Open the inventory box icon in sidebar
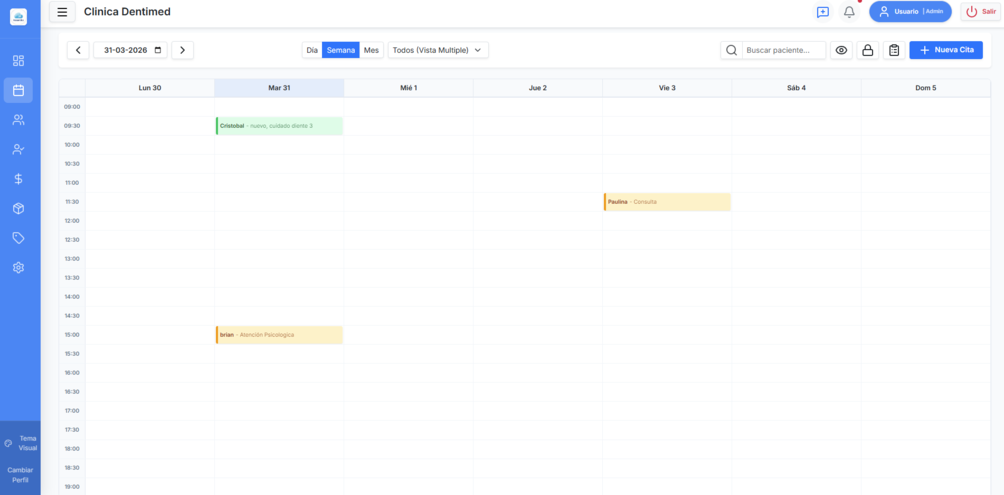Screen dimensions: 1004x495 pos(18,209)
